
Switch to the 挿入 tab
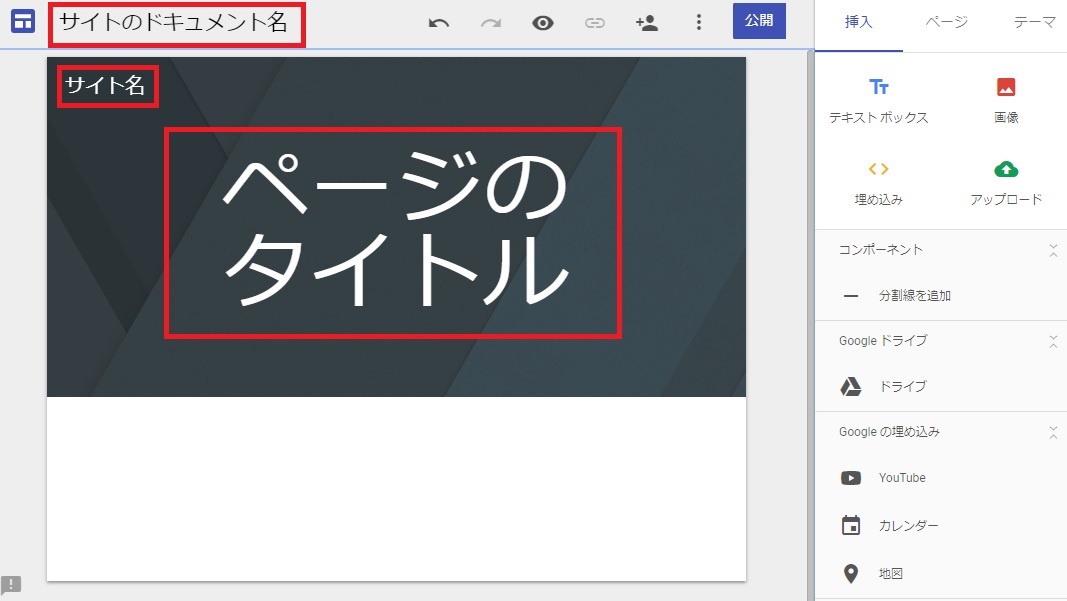pyautogui.click(x=858, y=22)
